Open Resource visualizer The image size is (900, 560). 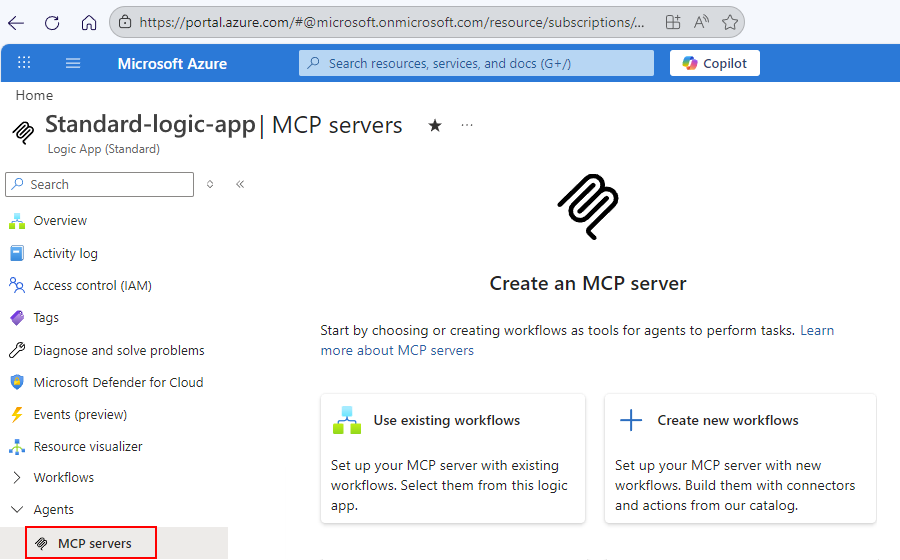(88, 446)
